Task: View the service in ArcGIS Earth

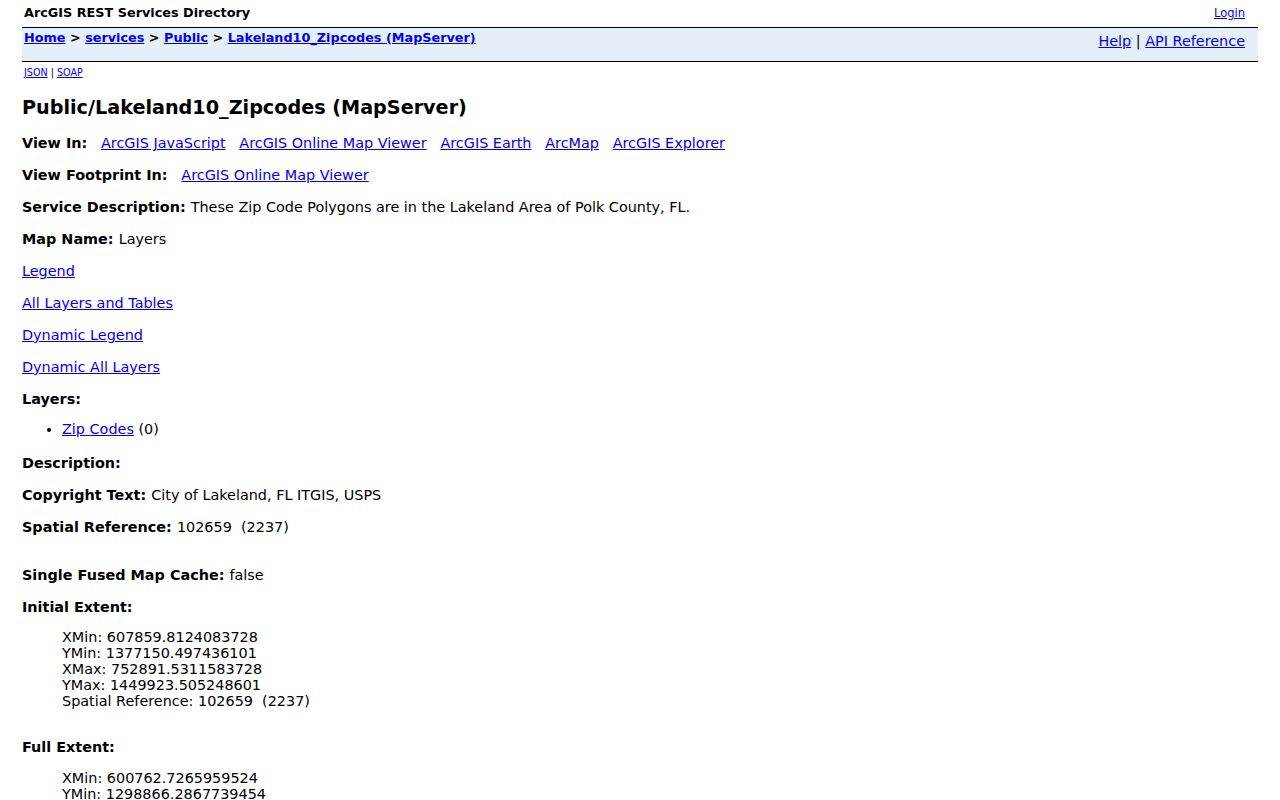Action: (x=486, y=143)
